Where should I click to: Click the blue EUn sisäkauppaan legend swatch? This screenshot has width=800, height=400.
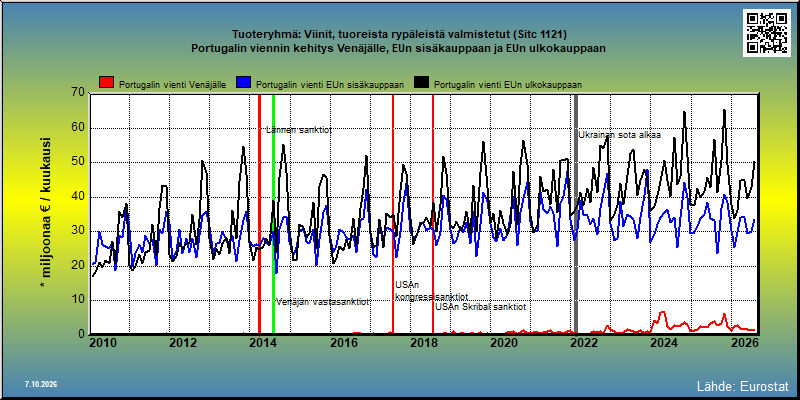click(243, 84)
